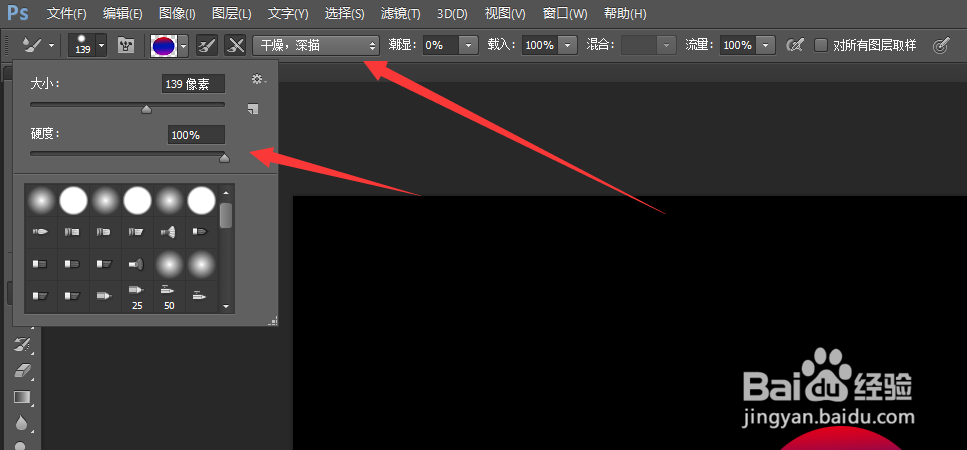Screen dimensions: 967x450
Task: Click the brush list scrollbar thumb
Action: coord(226,215)
